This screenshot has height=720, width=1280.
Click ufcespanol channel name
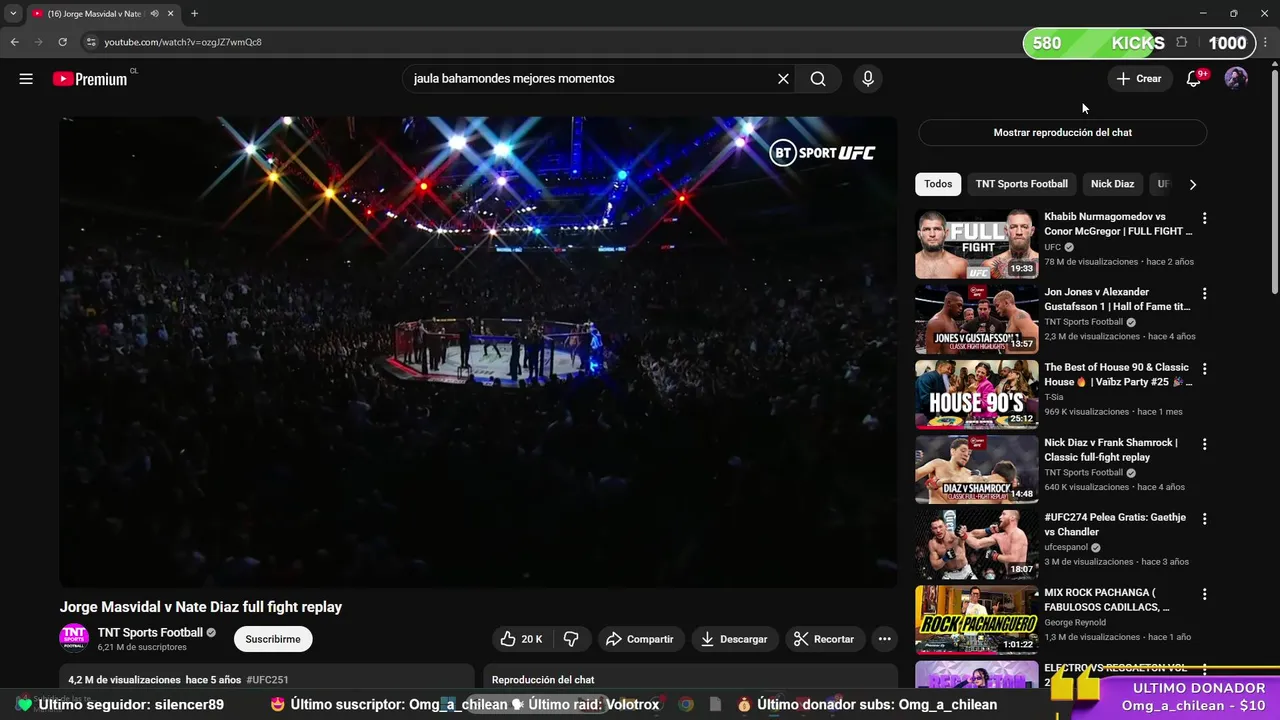[1067, 547]
